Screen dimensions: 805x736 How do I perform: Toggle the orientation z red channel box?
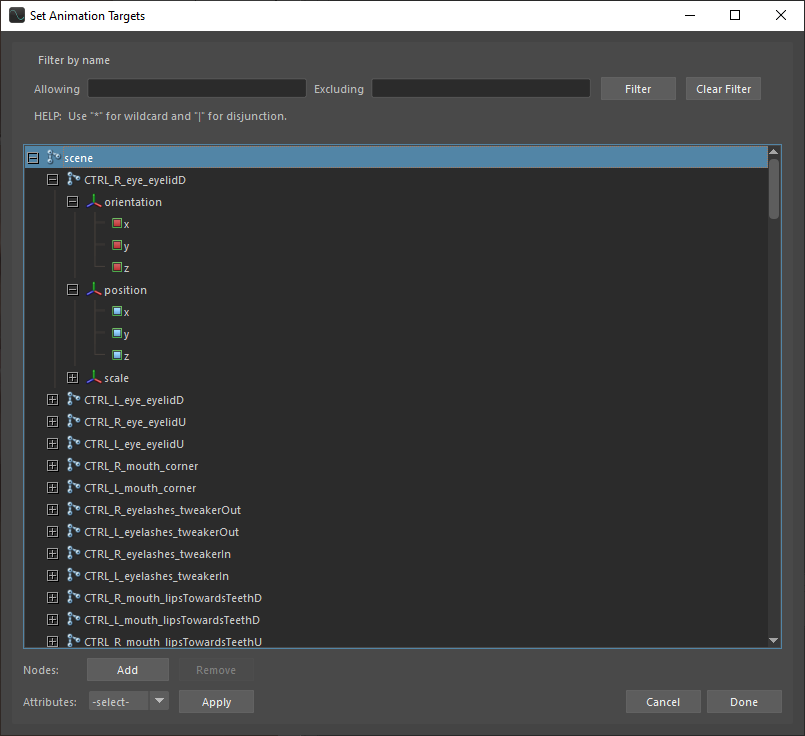pyautogui.click(x=117, y=268)
